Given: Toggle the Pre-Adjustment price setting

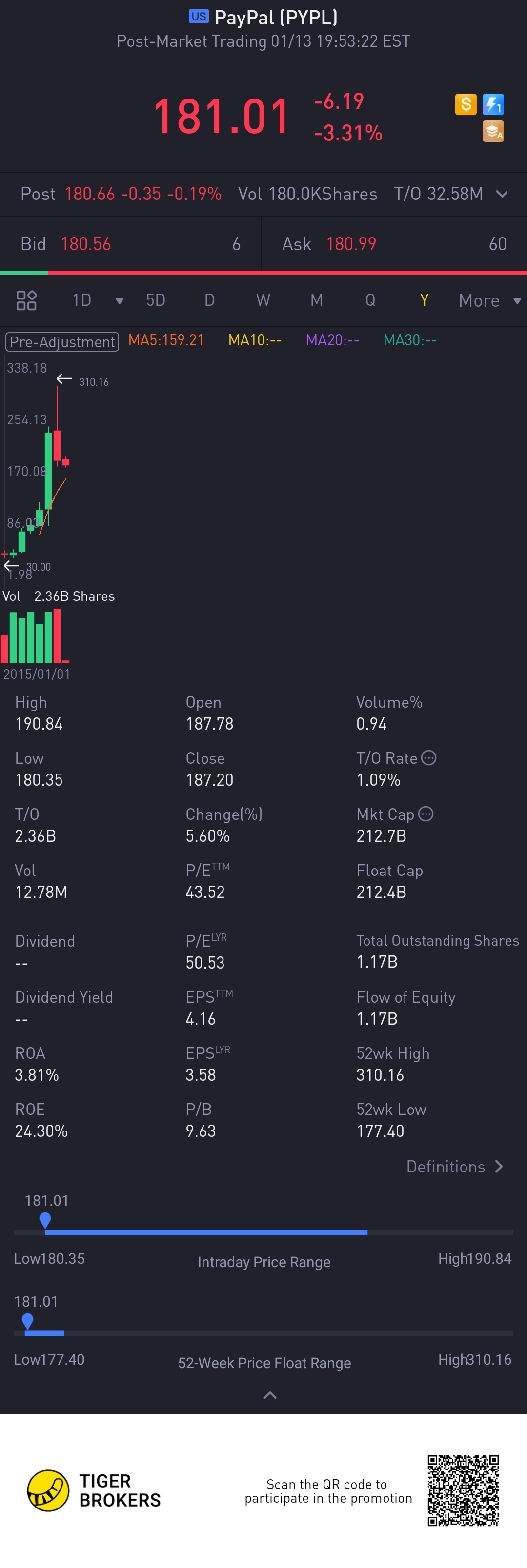Looking at the screenshot, I should (x=62, y=341).
